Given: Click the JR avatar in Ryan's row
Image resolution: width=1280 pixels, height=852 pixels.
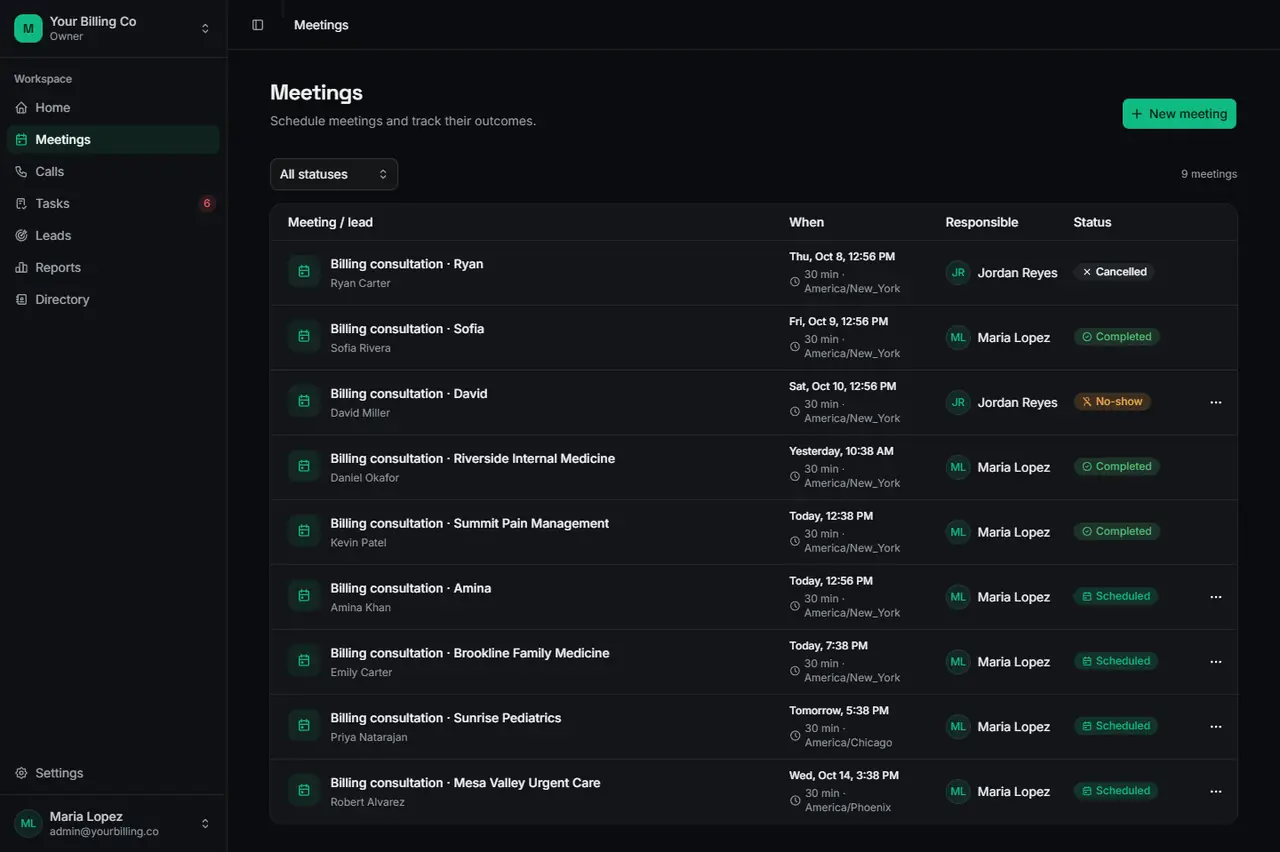Looking at the screenshot, I should [958, 273].
